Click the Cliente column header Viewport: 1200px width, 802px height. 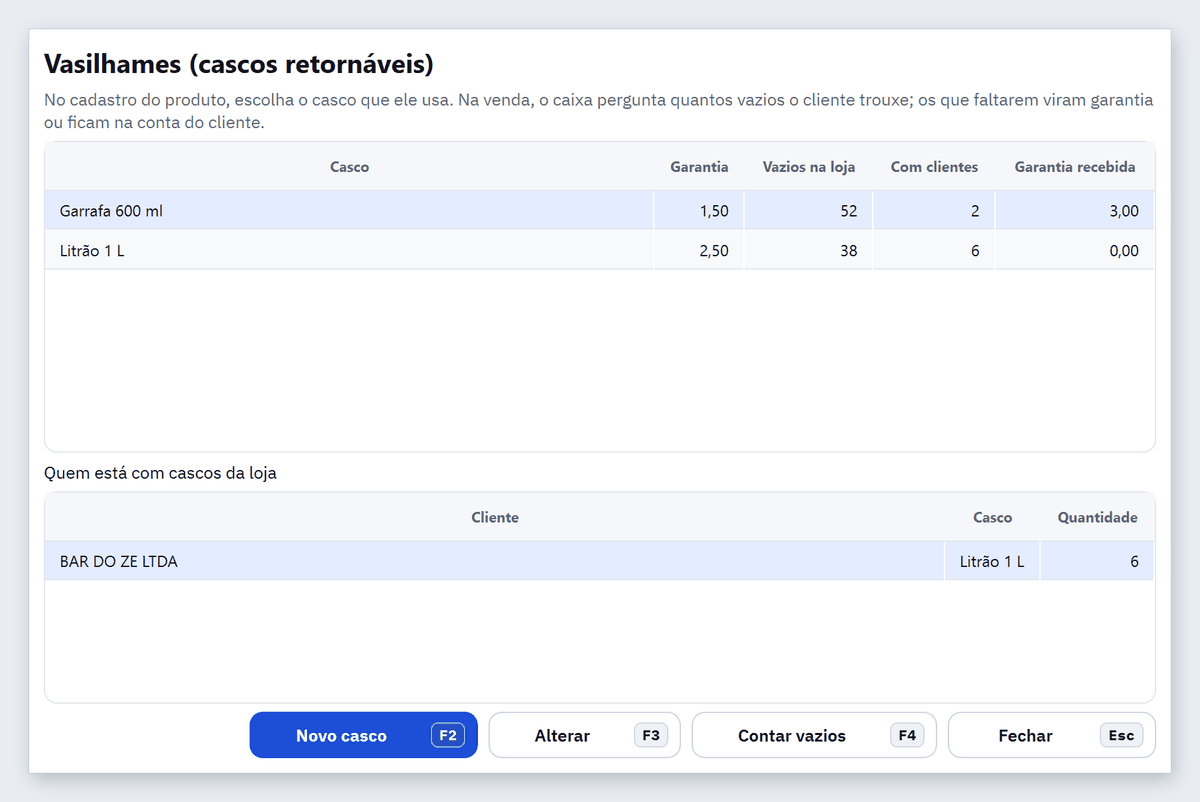495,518
